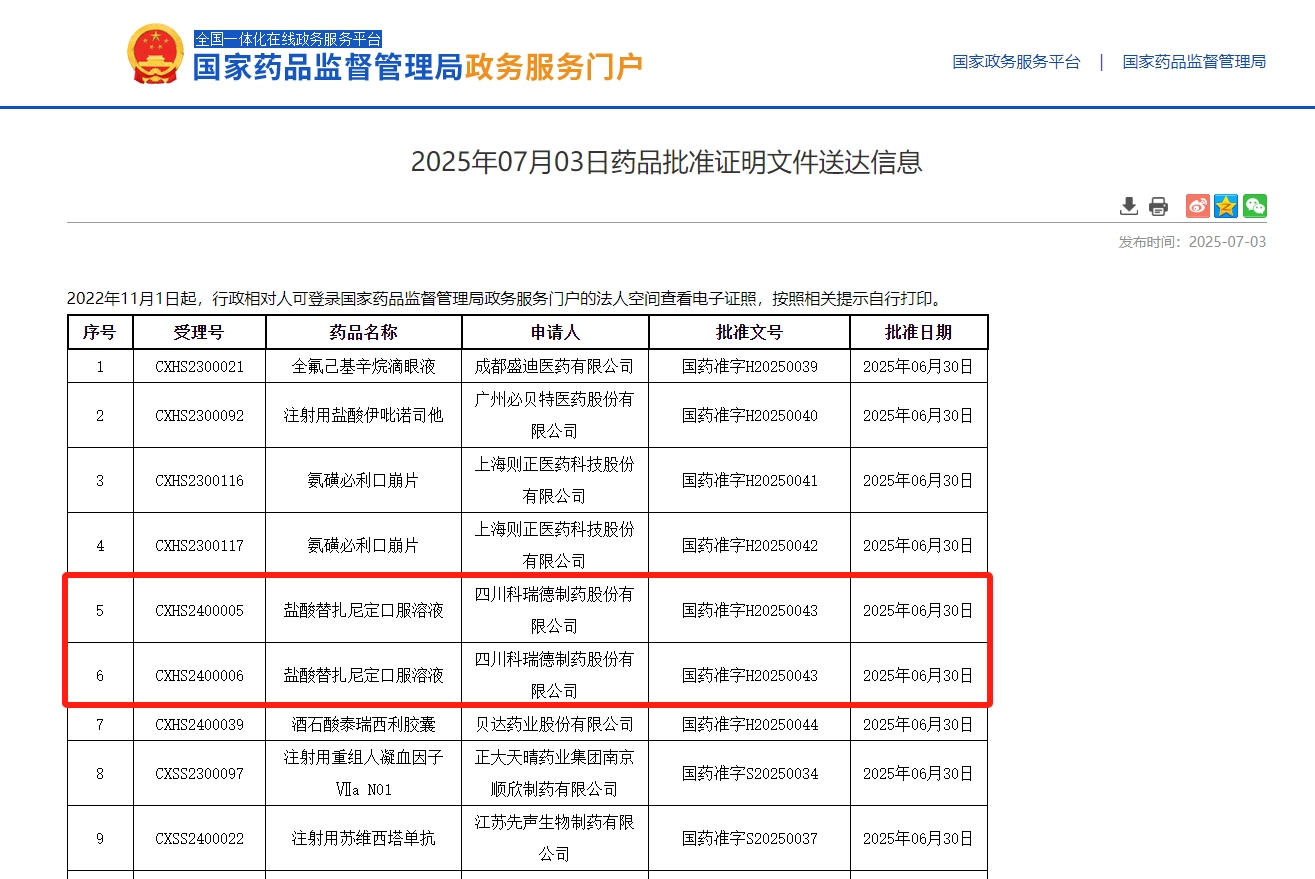Click the 药品名称 column header
The height and width of the screenshot is (879, 1315).
363,332
